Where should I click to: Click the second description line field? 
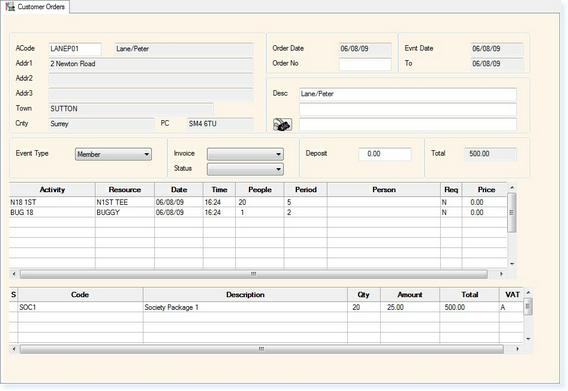coord(408,109)
